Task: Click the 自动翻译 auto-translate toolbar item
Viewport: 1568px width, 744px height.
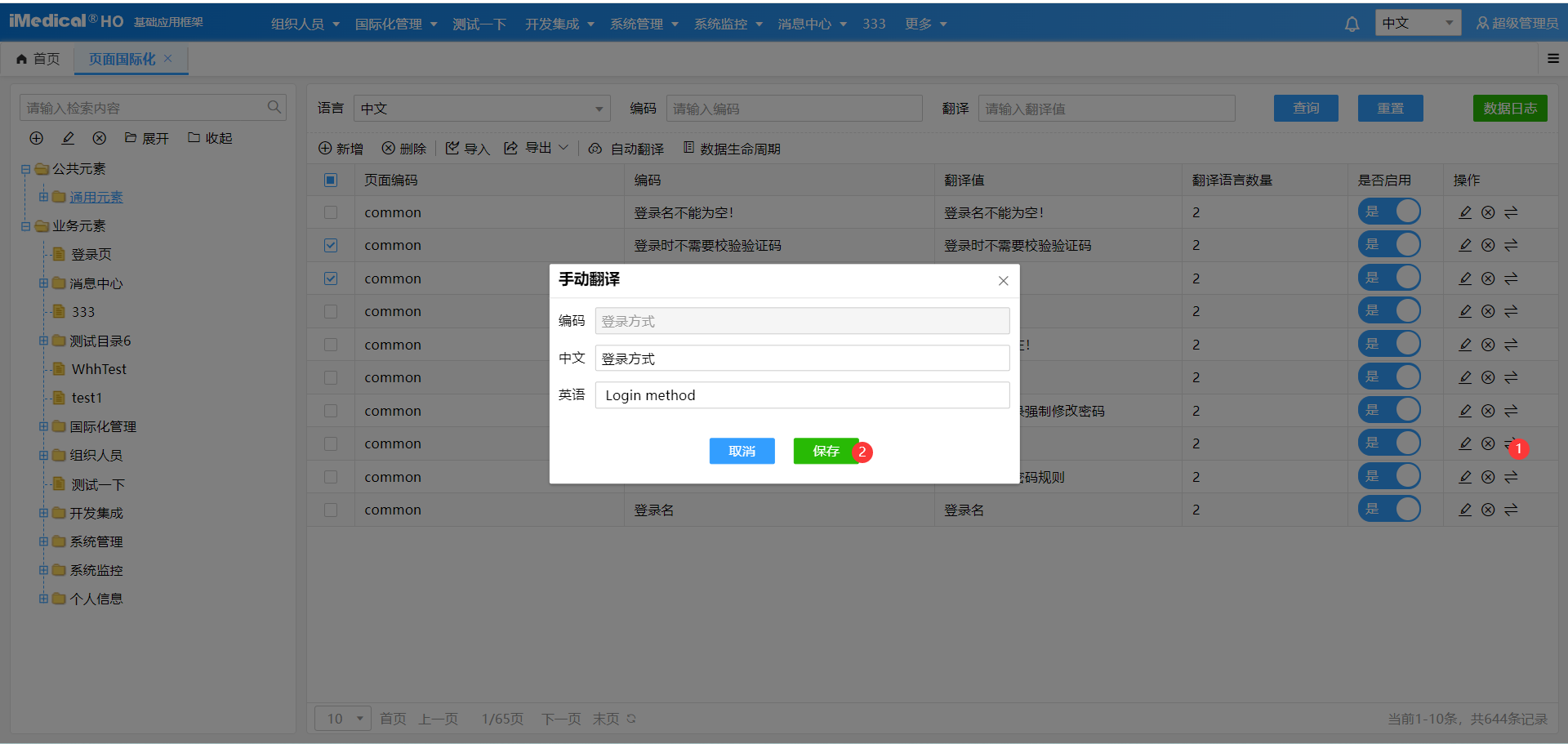Action: click(x=626, y=148)
